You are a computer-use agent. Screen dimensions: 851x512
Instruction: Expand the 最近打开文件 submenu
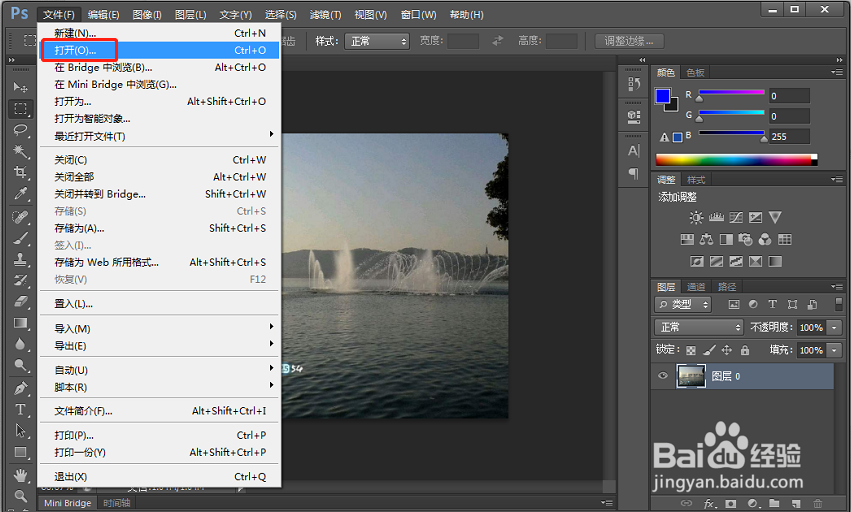point(160,136)
